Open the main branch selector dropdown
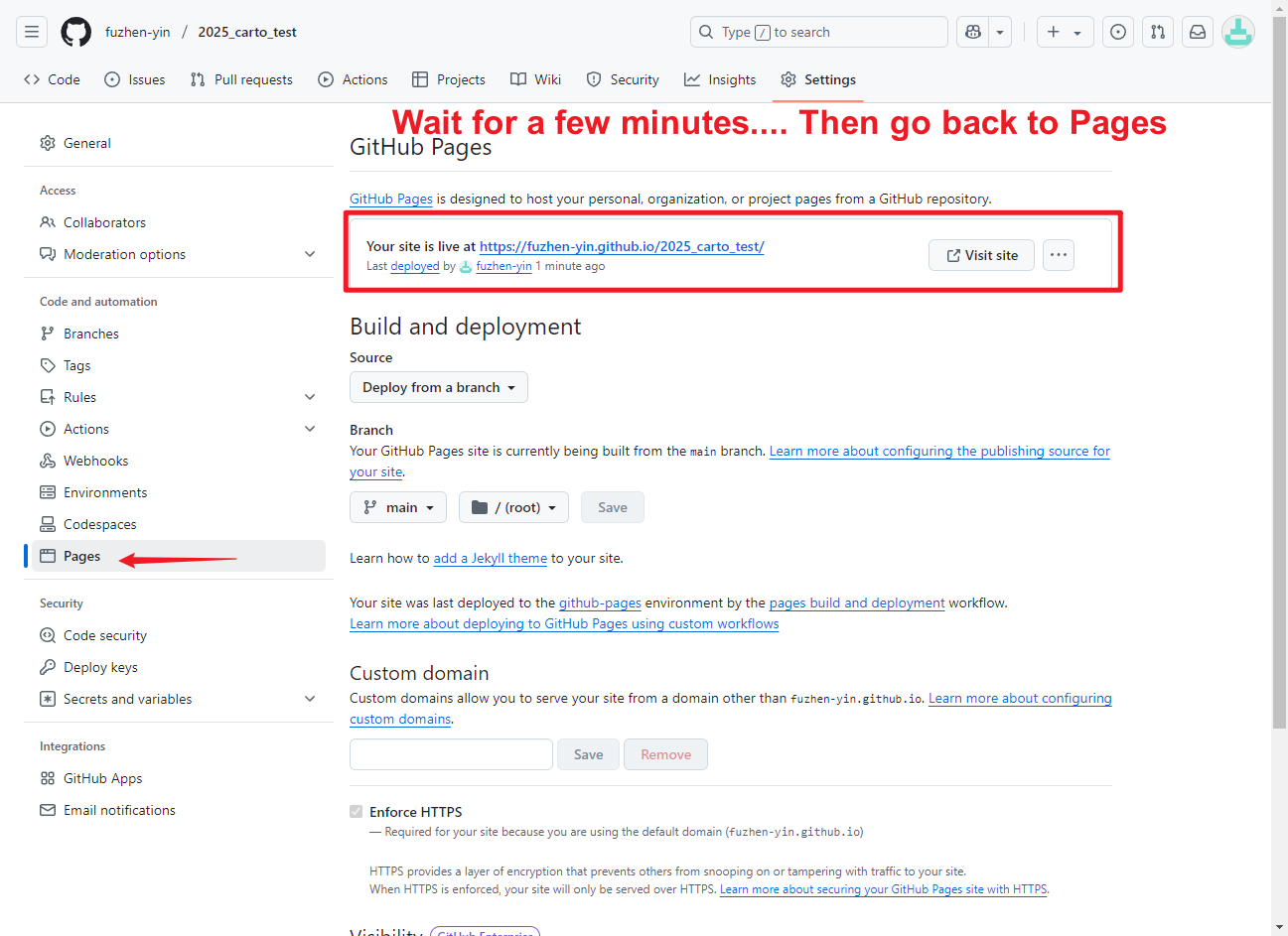This screenshot has height=936, width=1288. pos(398,507)
